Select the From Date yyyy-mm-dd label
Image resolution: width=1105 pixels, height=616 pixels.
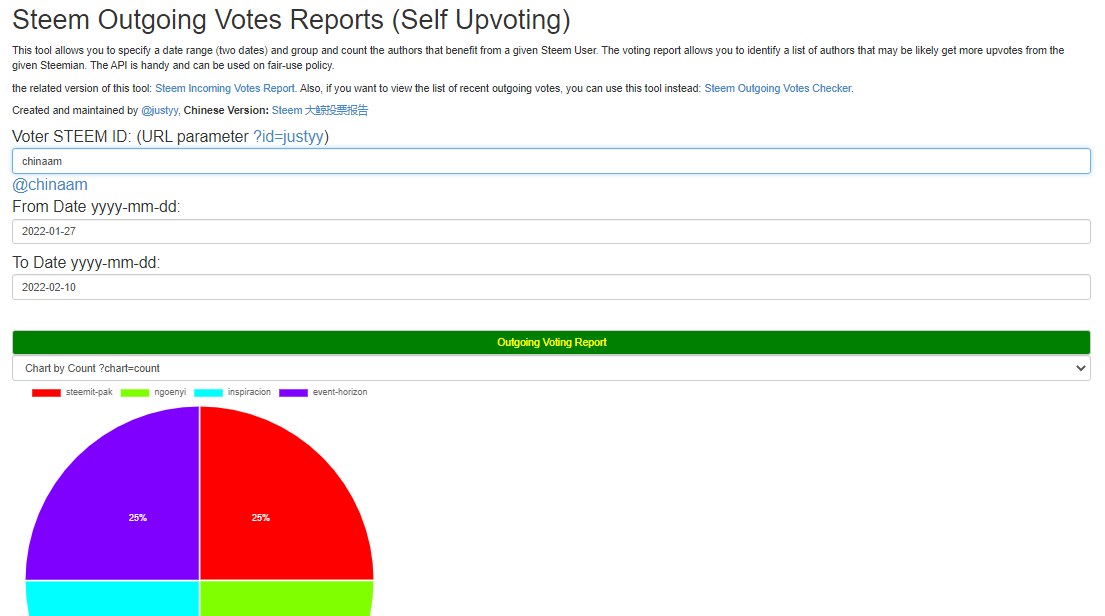click(x=96, y=207)
